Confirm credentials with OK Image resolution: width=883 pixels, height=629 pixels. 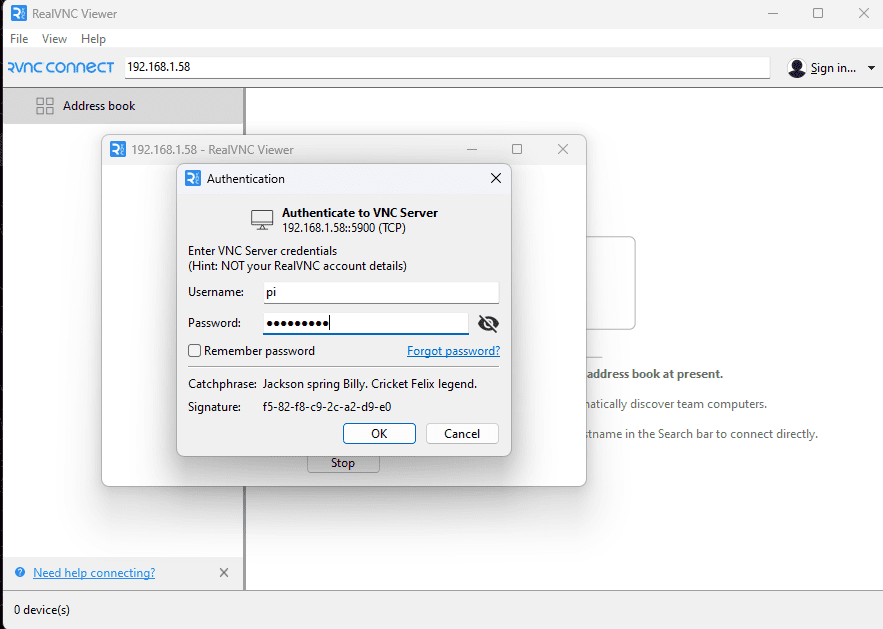(379, 433)
